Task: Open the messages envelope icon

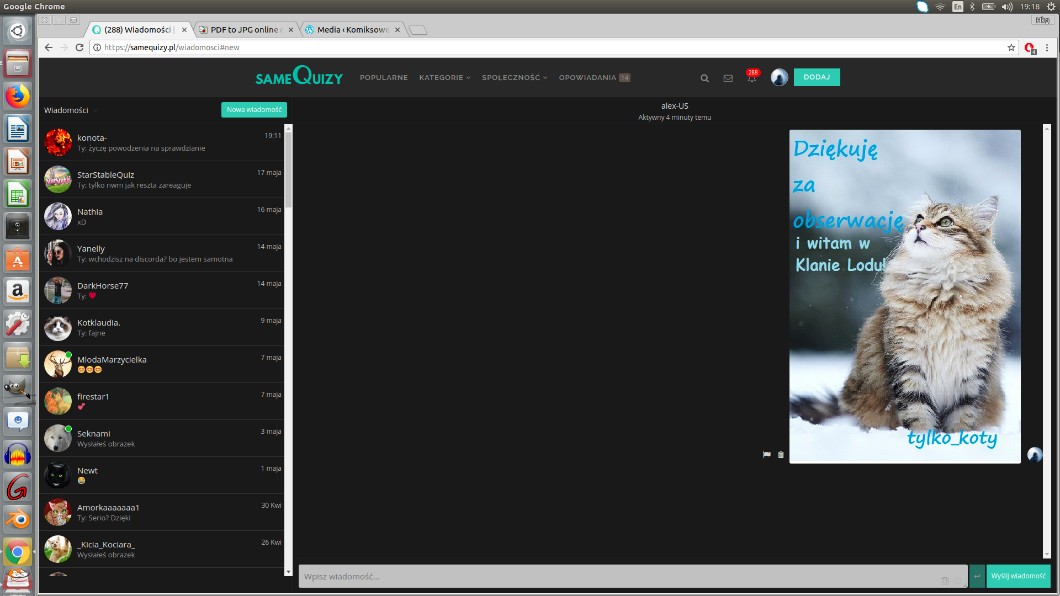Action: pyautogui.click(x=728, y=78)
